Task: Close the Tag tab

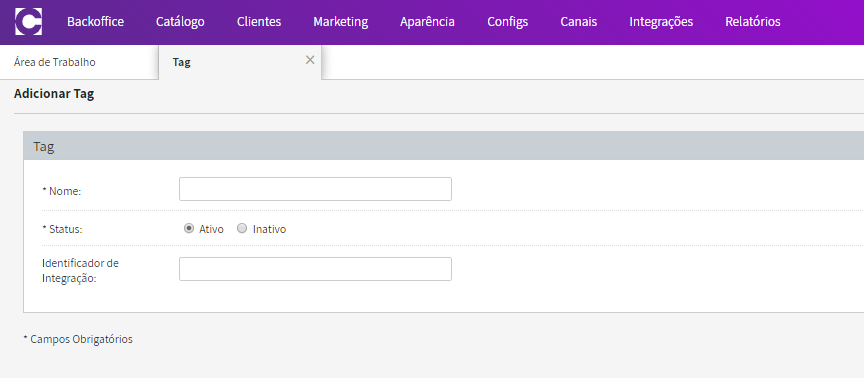Action: 310,60
